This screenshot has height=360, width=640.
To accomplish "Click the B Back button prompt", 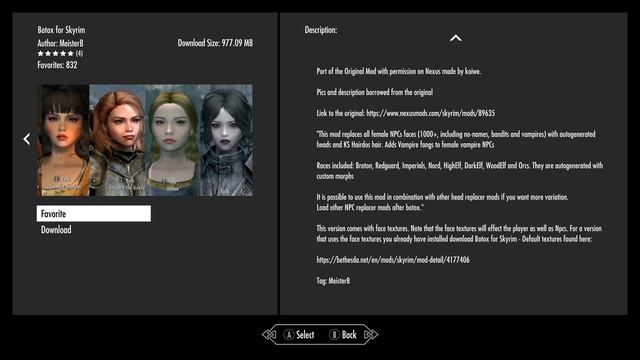I will 343,335.
